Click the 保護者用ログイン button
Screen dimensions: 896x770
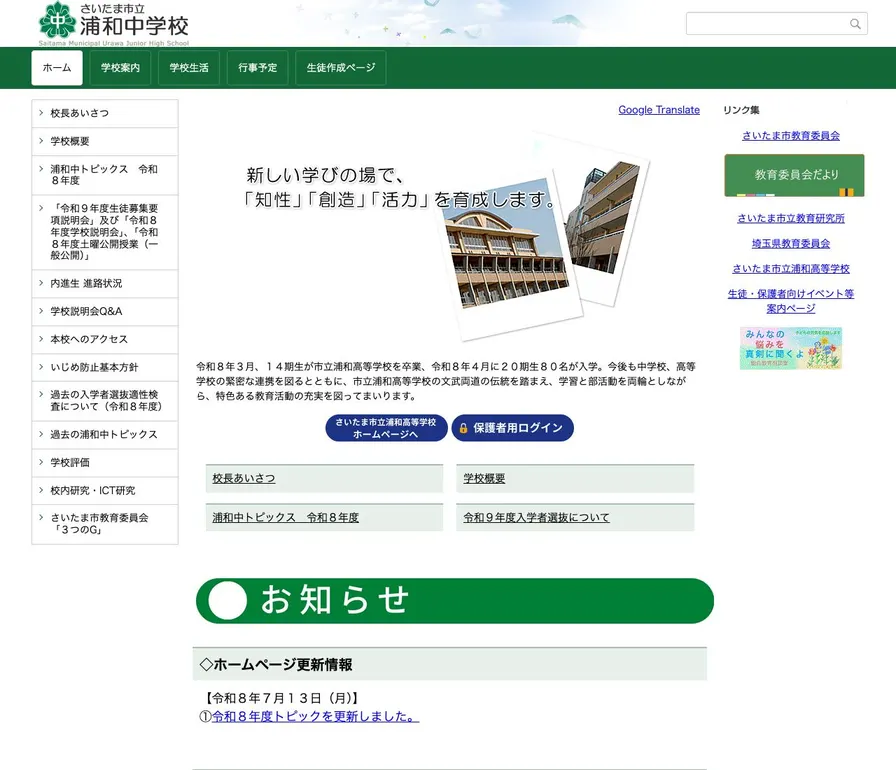[x=513, y=428]
